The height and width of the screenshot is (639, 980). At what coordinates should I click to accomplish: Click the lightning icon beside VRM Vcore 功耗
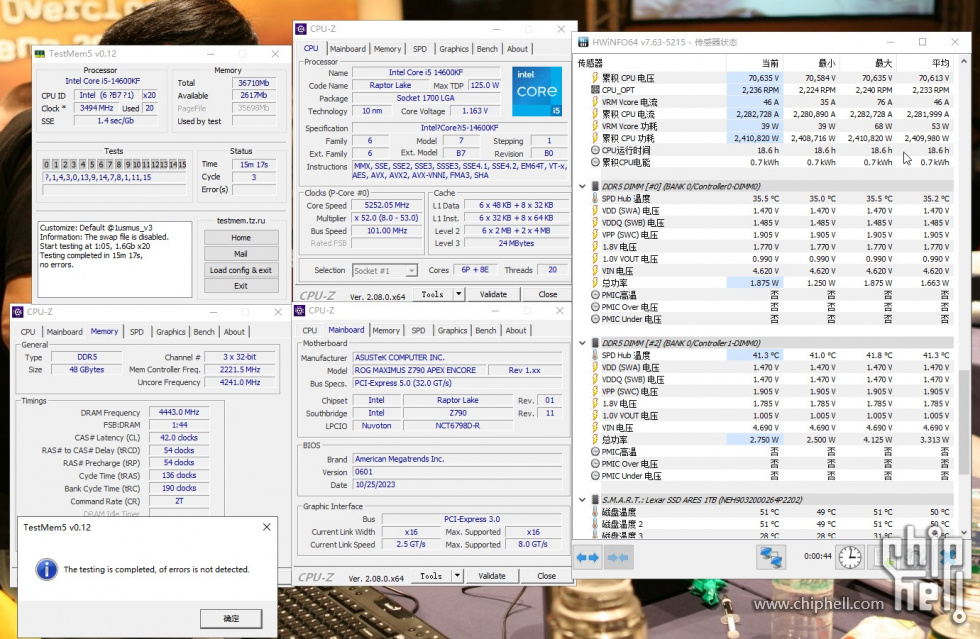point(595,126)
